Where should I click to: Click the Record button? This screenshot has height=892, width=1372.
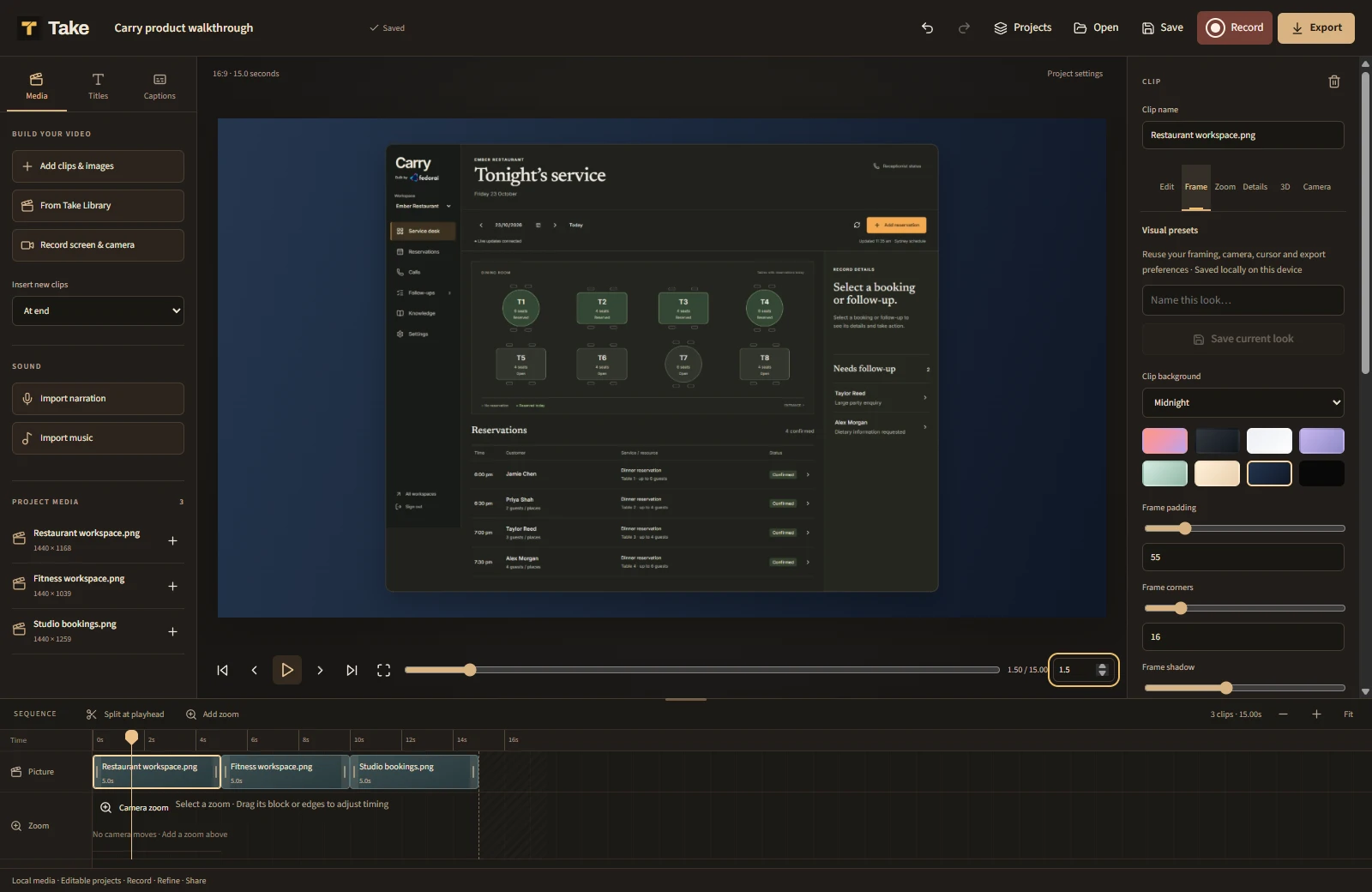point(1234,28)
